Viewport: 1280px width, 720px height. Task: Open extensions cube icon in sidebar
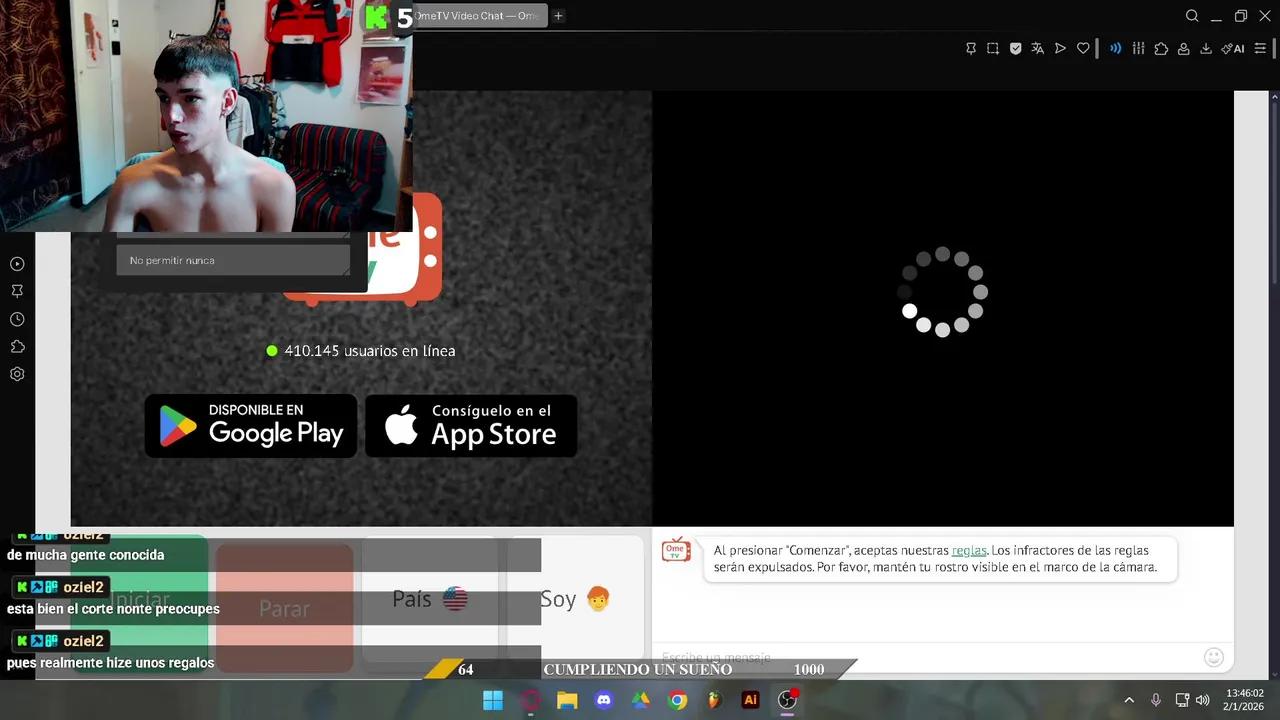17,347
